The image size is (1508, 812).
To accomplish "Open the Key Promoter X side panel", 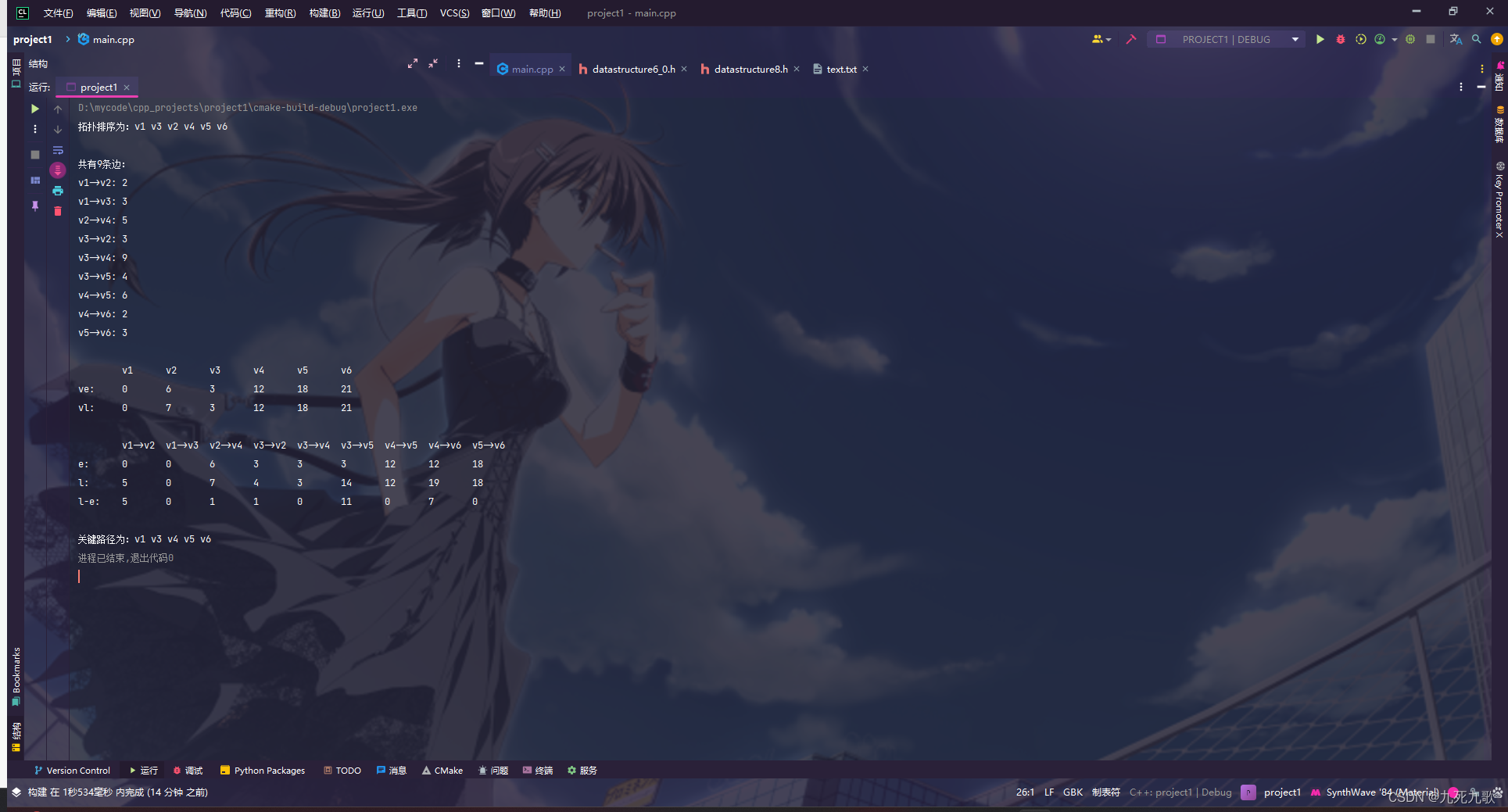I will (x=1499, y=201).
